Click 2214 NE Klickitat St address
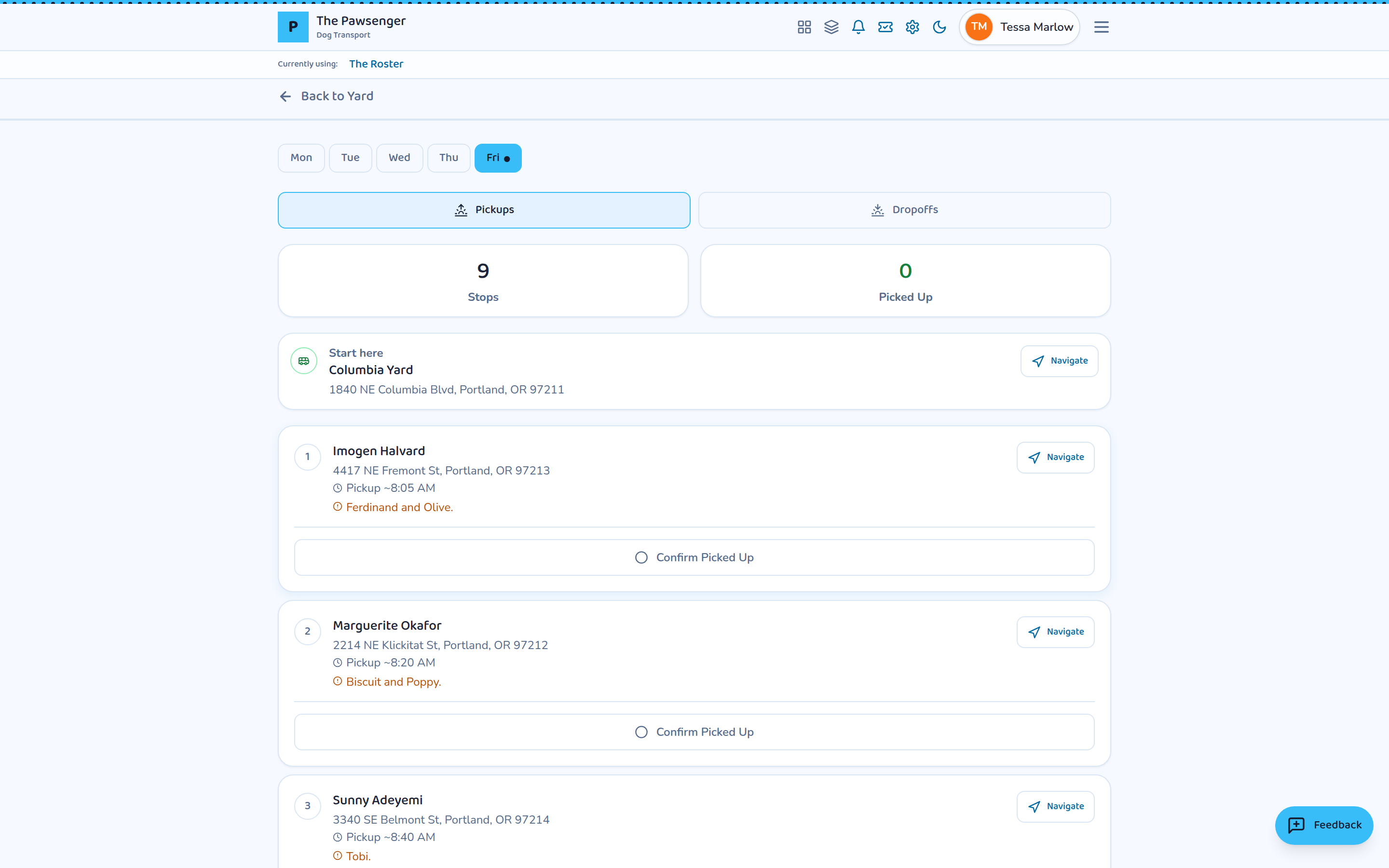The height and width of the screenshot is (868, 1389). click(440, 645)
